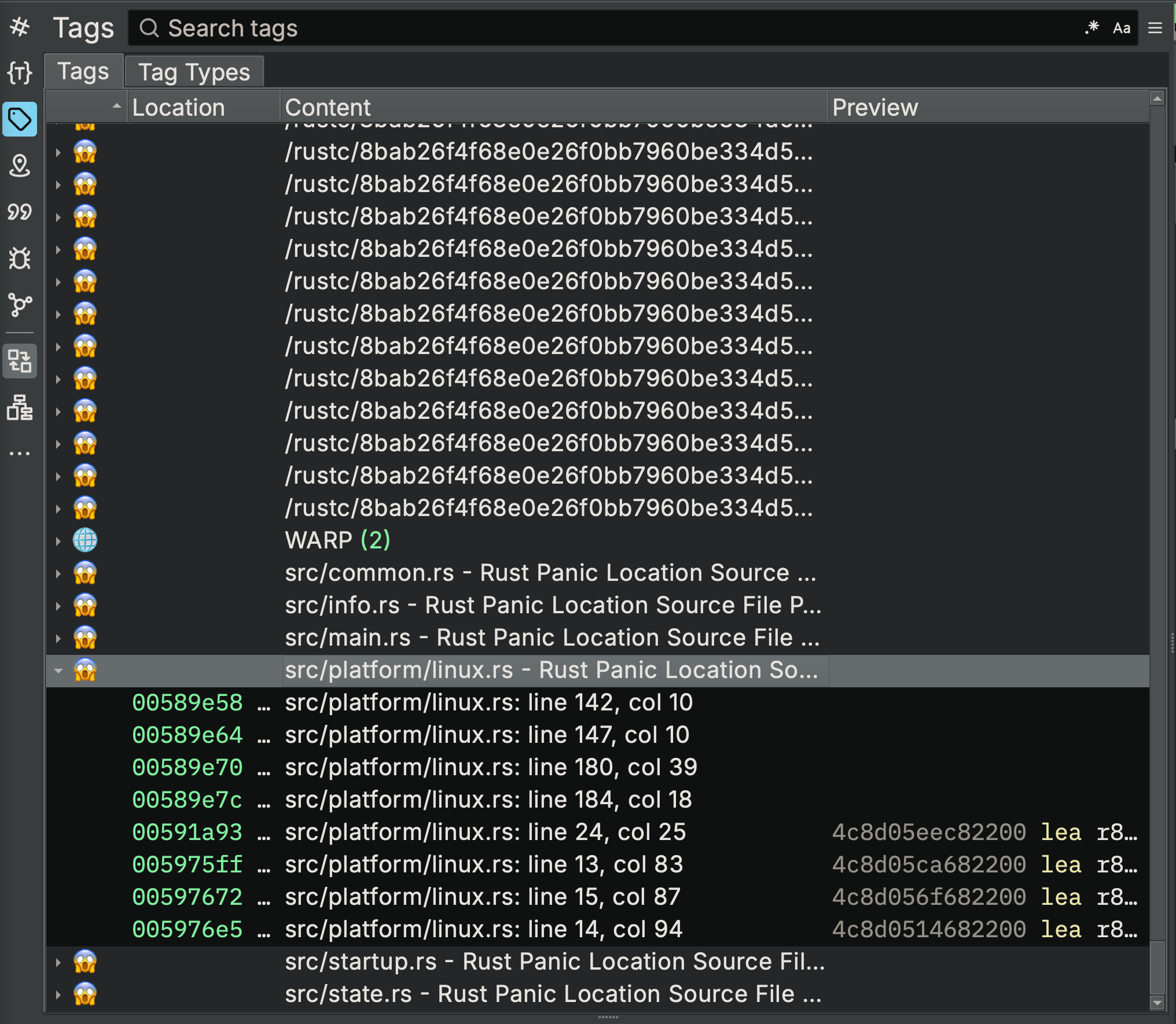1176x1024 pixels.
Task: Click the scream emoji for src/common.rs
Action: click(85, 573)
